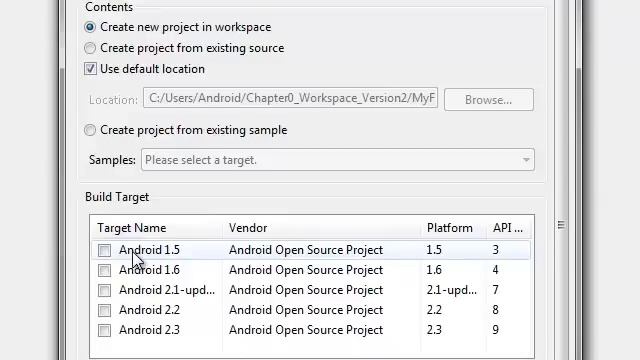Select the Android 2.2 vendor row
Viewport: 640px width, 360px height.
click(306, 310)
